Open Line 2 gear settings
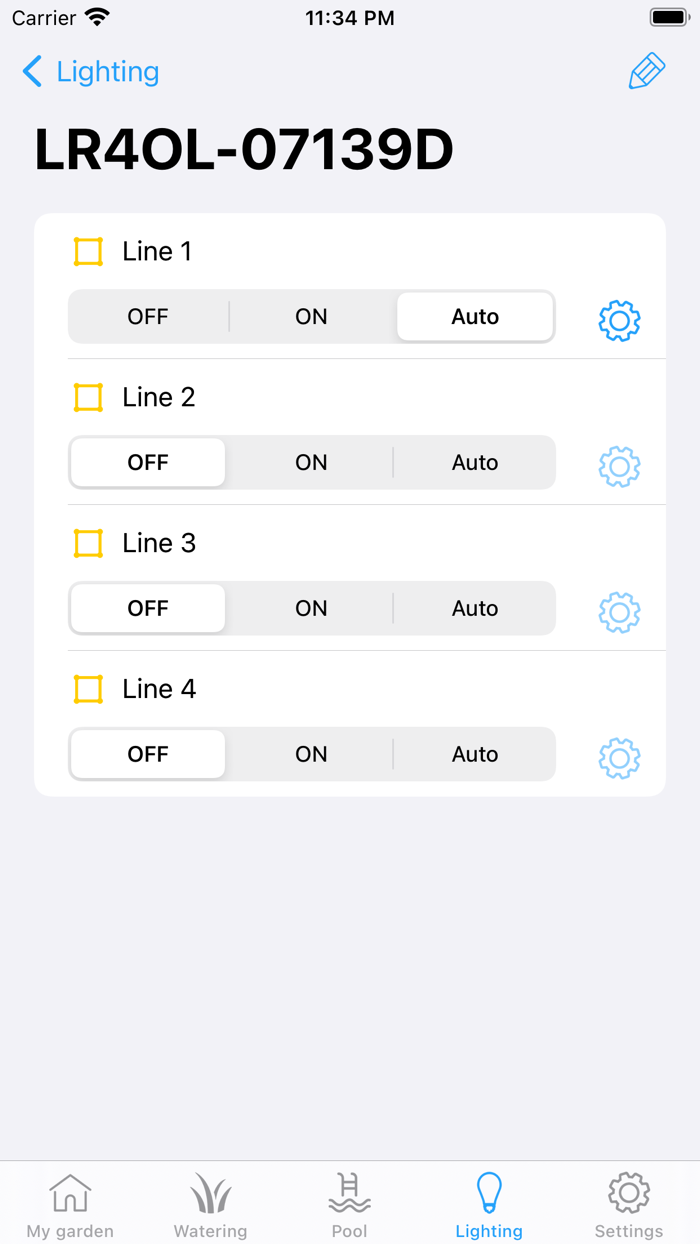The image size is (700, 1244). tap(619, 466)
